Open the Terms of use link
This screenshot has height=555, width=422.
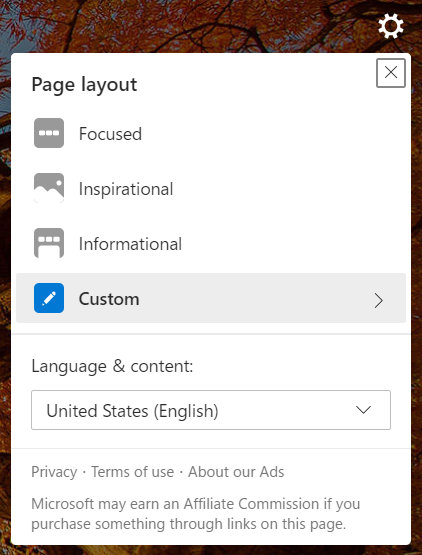pyautogui.click(x=133, y=472)
